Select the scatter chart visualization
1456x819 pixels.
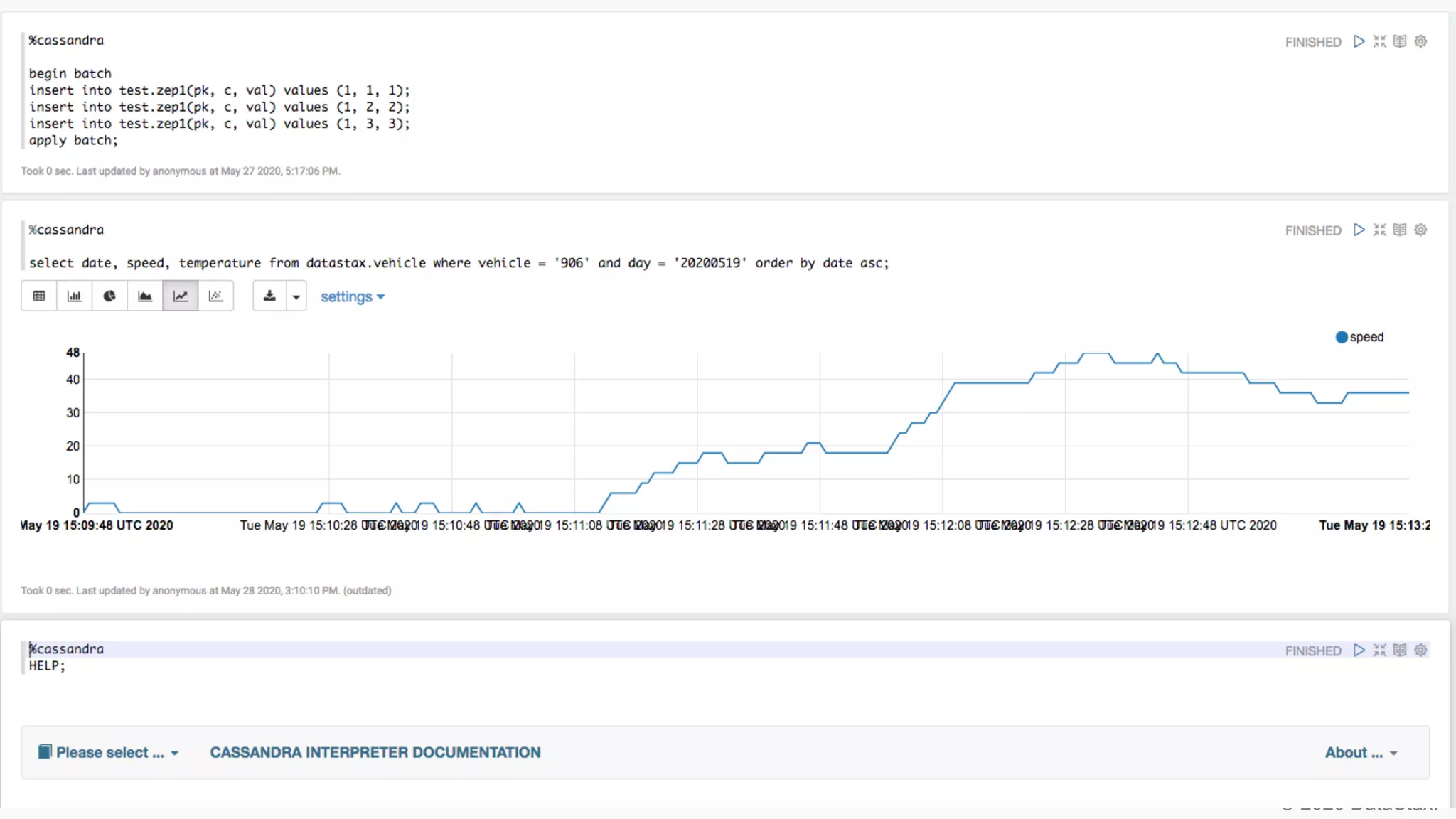pyautogui.click(x=215, y=296)
